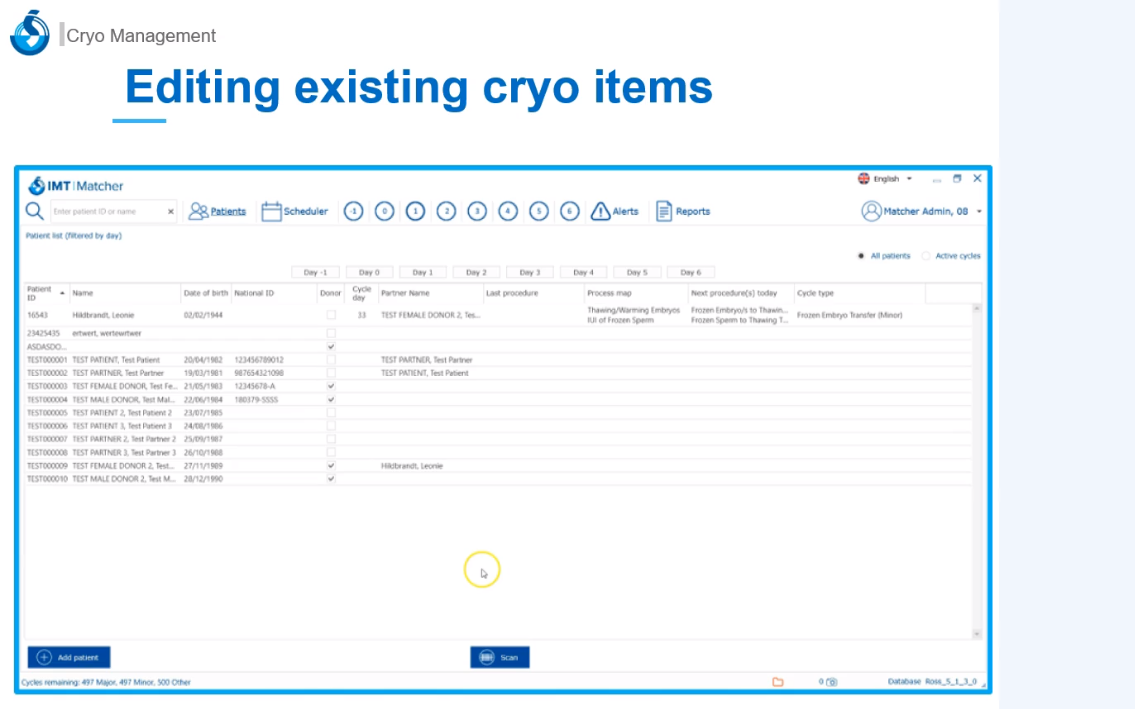Clear the patient search box
Viewport: 1135px width, 709px height.
(x=171, y=212)
